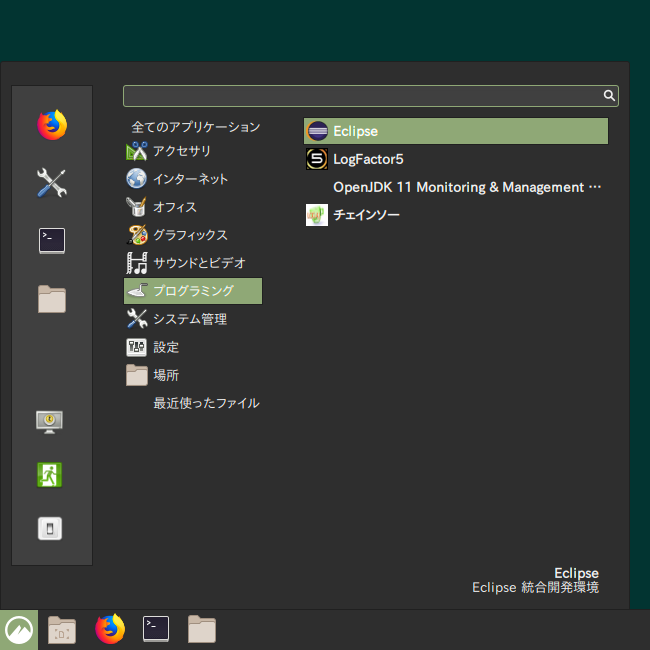Open file manager folder in favorites sidebar

tap(52, 299)
